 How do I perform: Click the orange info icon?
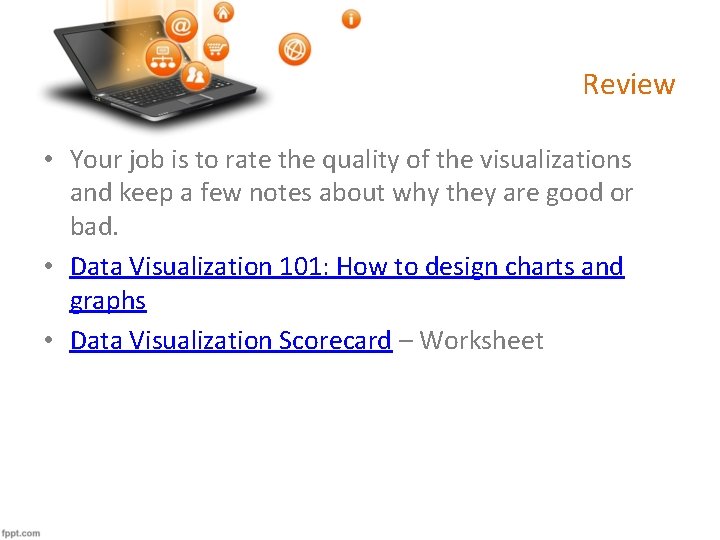[351, 18]
